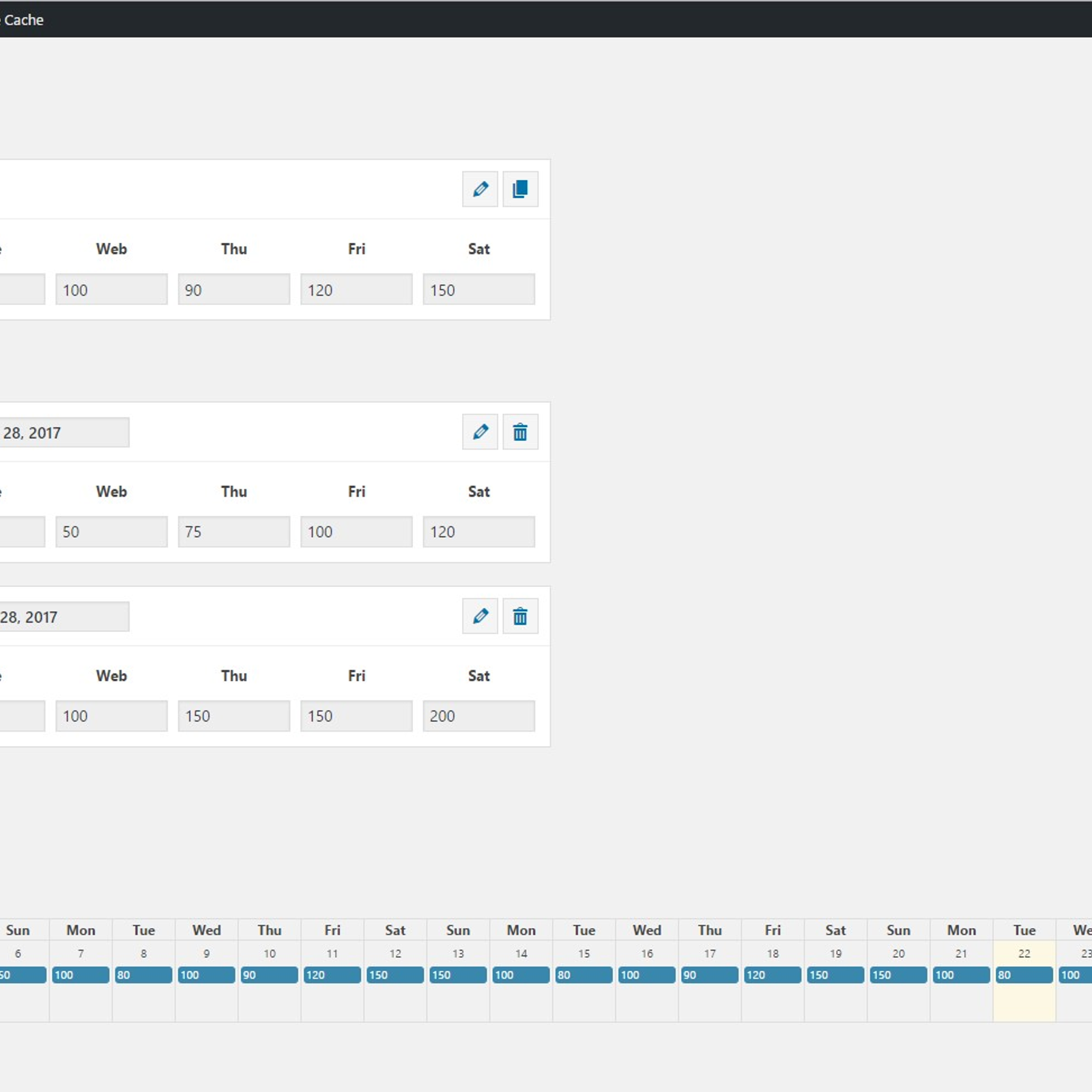Click the Sat price field showing 120

coord(478,532)
